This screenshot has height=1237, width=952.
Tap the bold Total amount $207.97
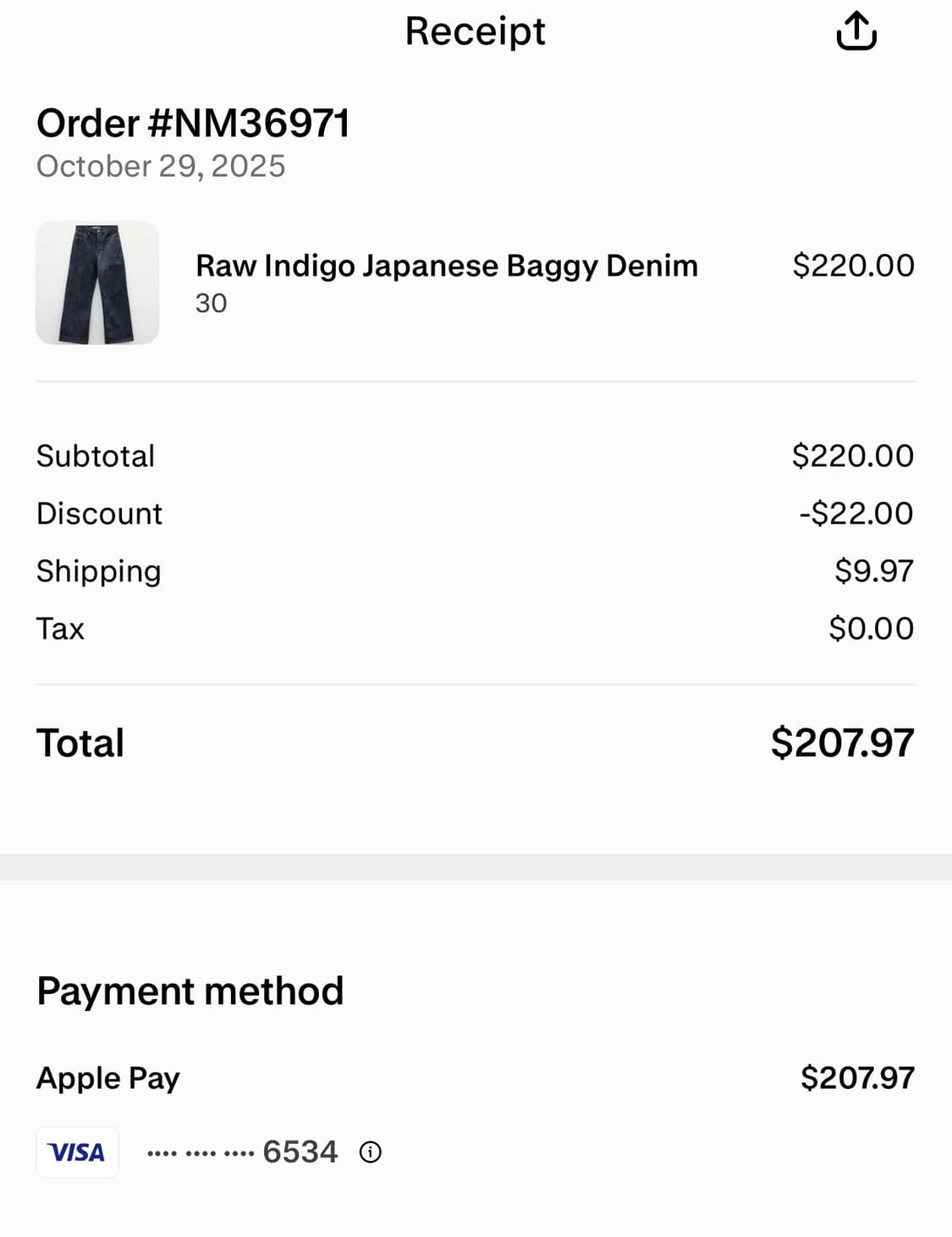tap(842, 743)
